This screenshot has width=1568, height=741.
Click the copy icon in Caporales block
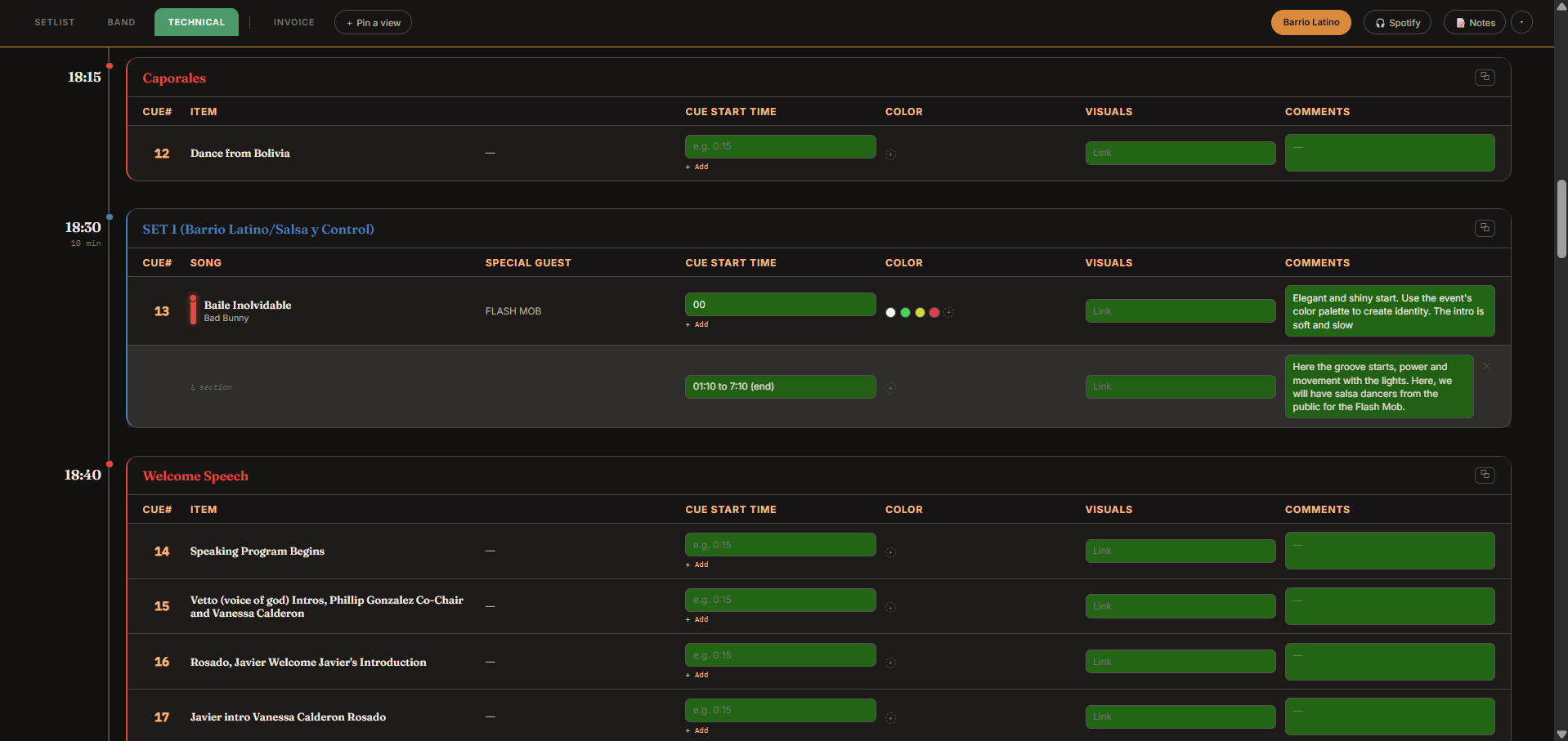coord(1485,77)
